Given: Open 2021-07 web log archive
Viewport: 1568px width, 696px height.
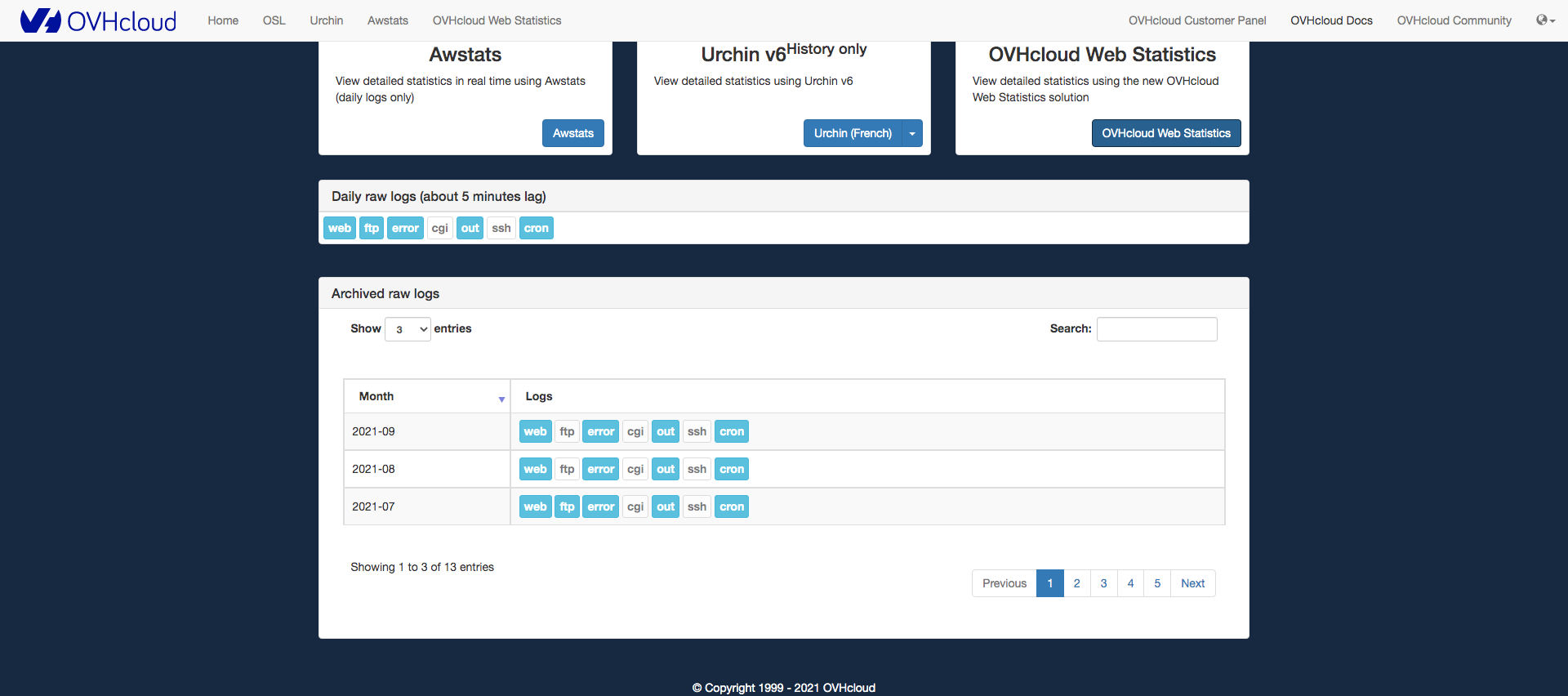Looking at the screenshot, I should (536, 506).
